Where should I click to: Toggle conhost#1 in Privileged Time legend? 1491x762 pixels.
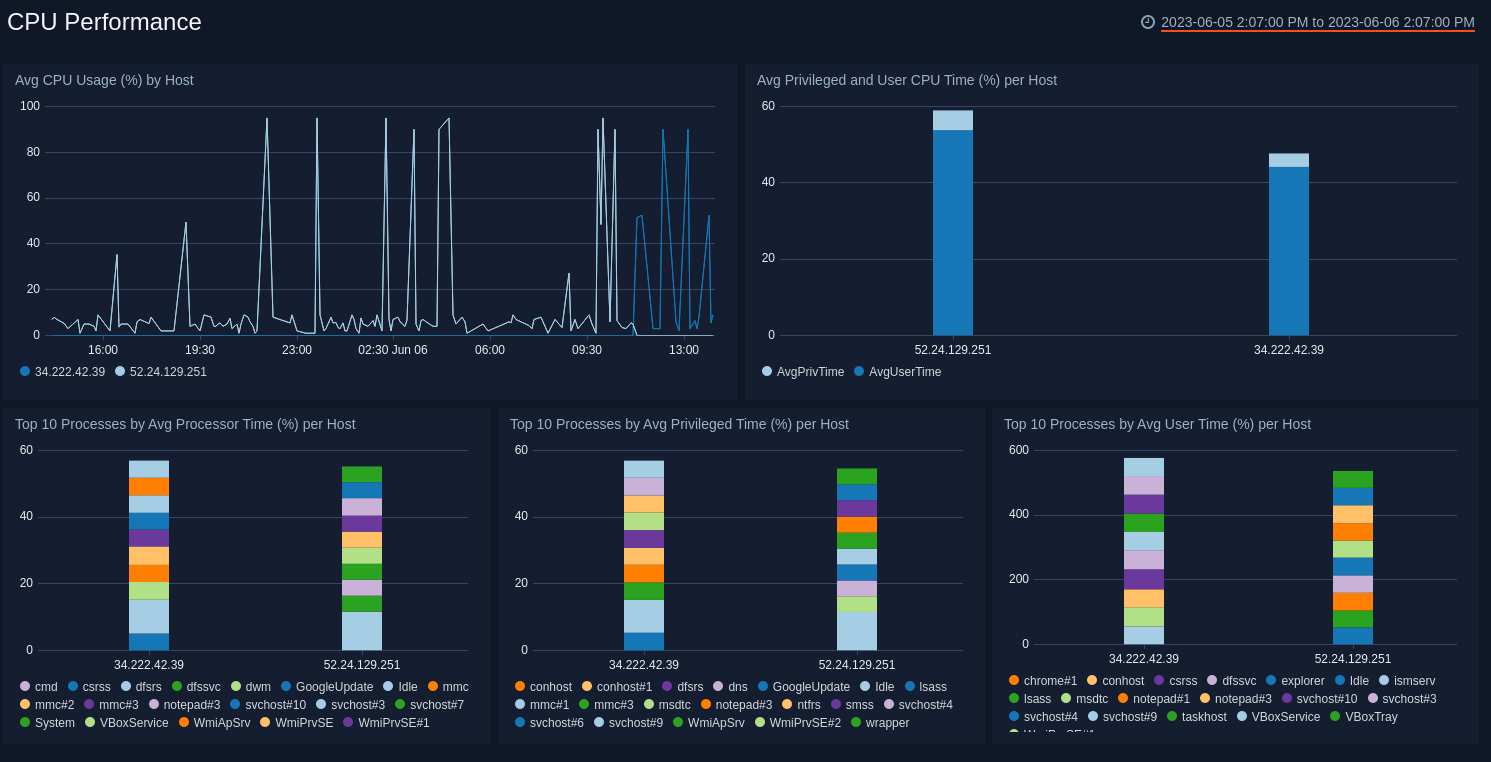(x=617, y=687)
